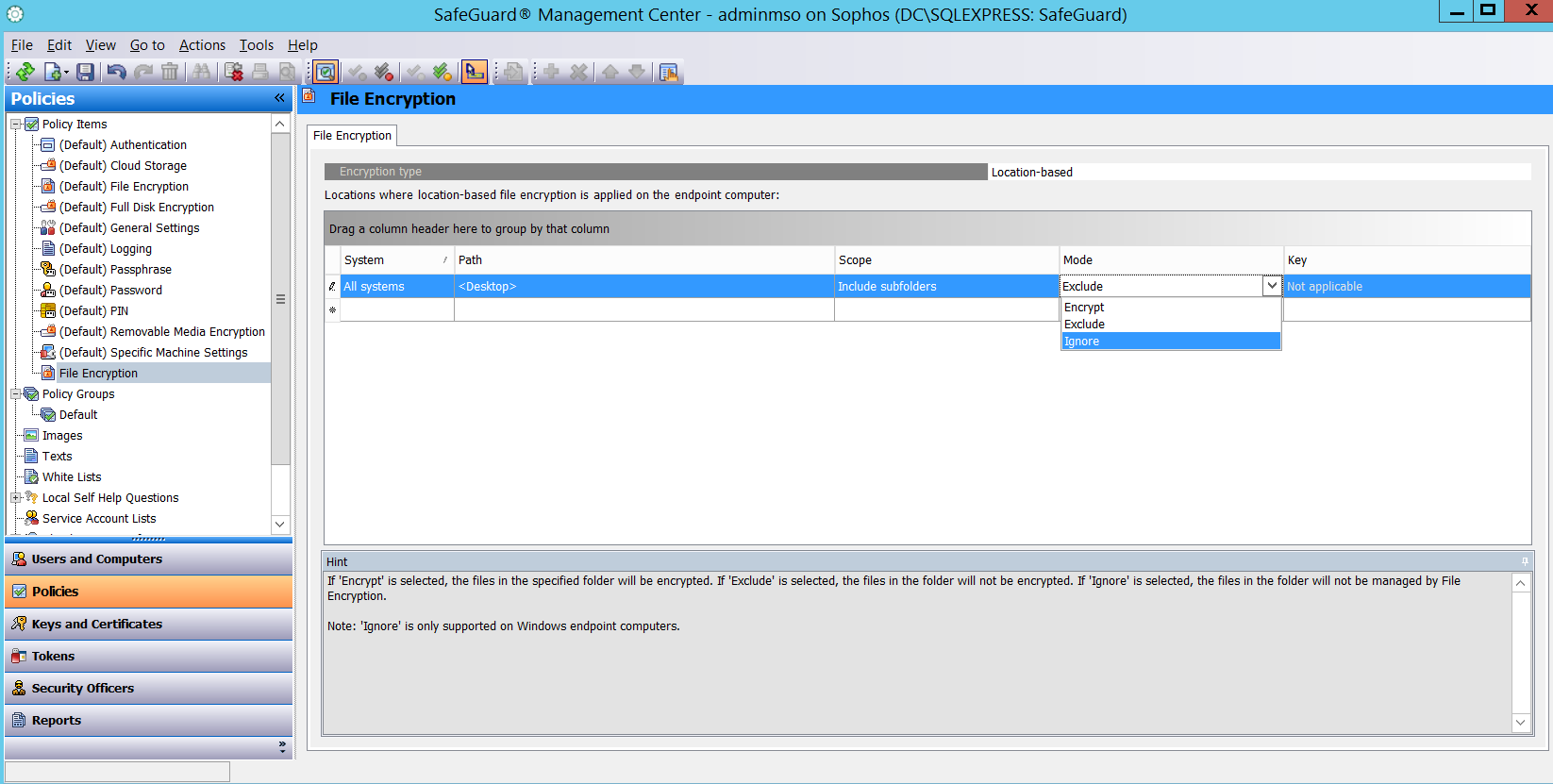1553x784 pixels.
Task: Click the document with red X icon
Action: [x=234, y=72]
